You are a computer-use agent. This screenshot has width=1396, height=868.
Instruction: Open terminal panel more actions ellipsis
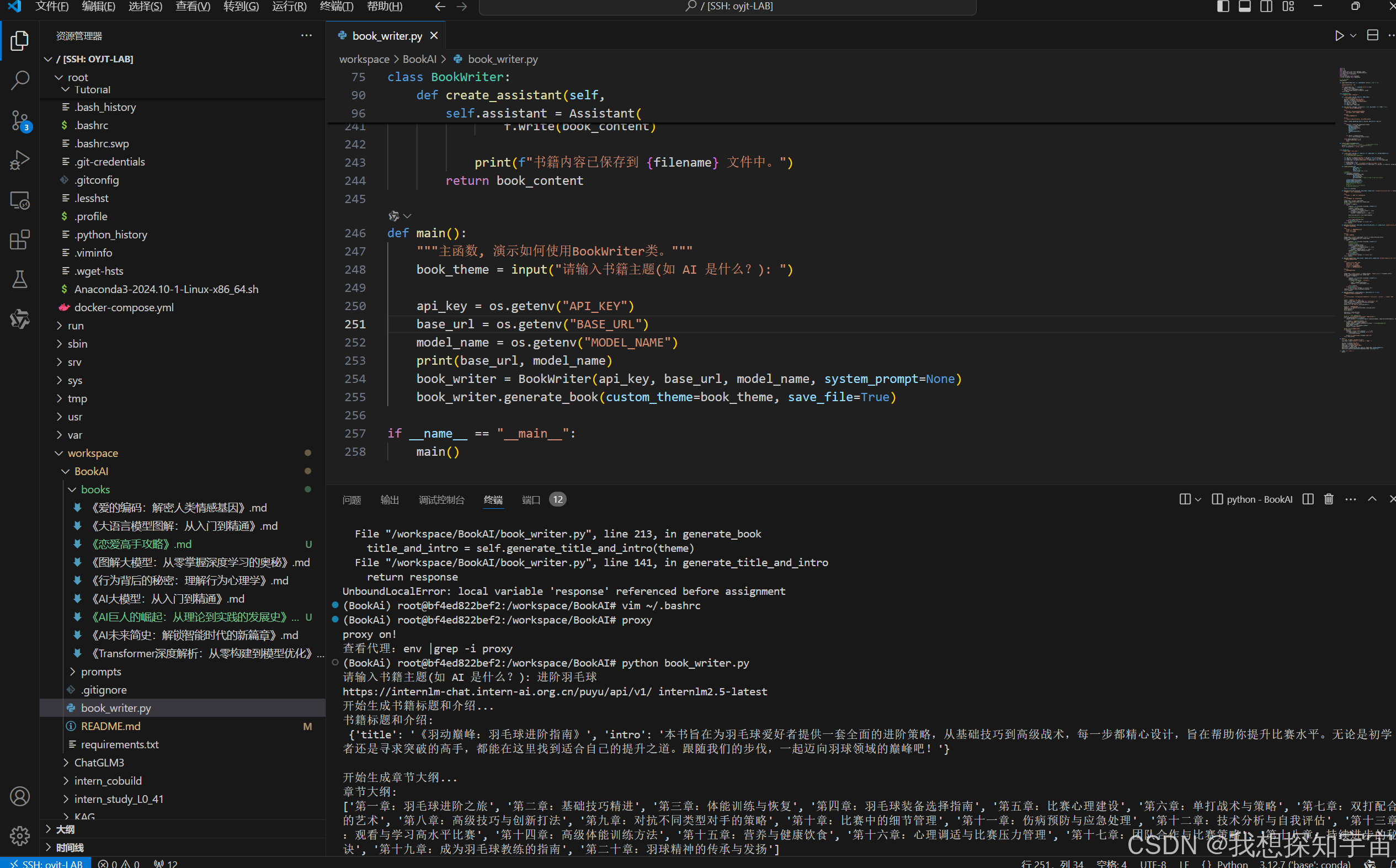click(1350, 499)
